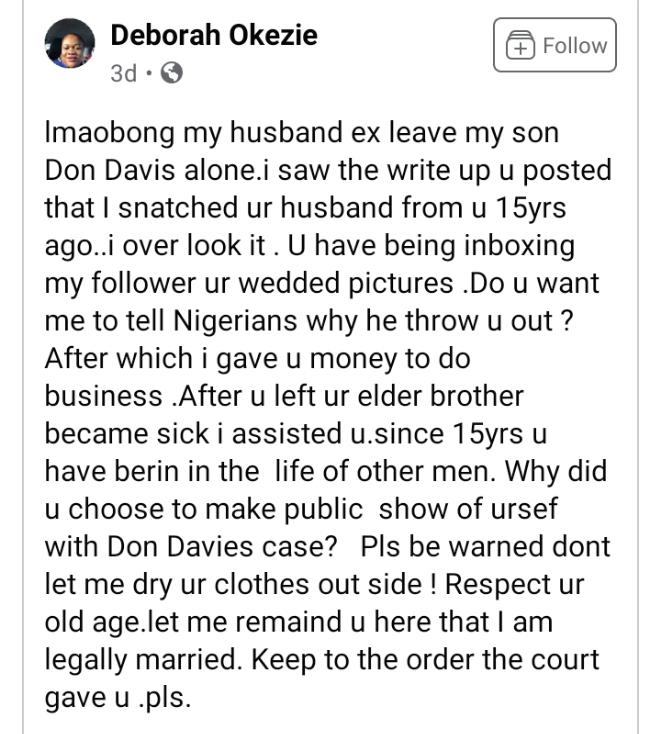Image resolution: width=661 pixels, height=734 pixels.
Task: Click the final line gave u .pls.
Action: [x=118, y=697]
